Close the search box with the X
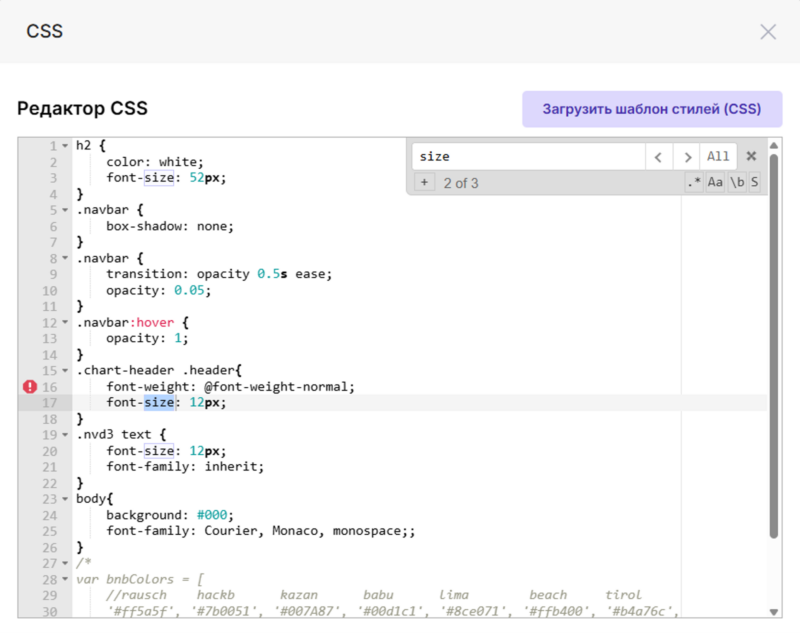This screenshot has width=800, height=633. pos(751,156)
